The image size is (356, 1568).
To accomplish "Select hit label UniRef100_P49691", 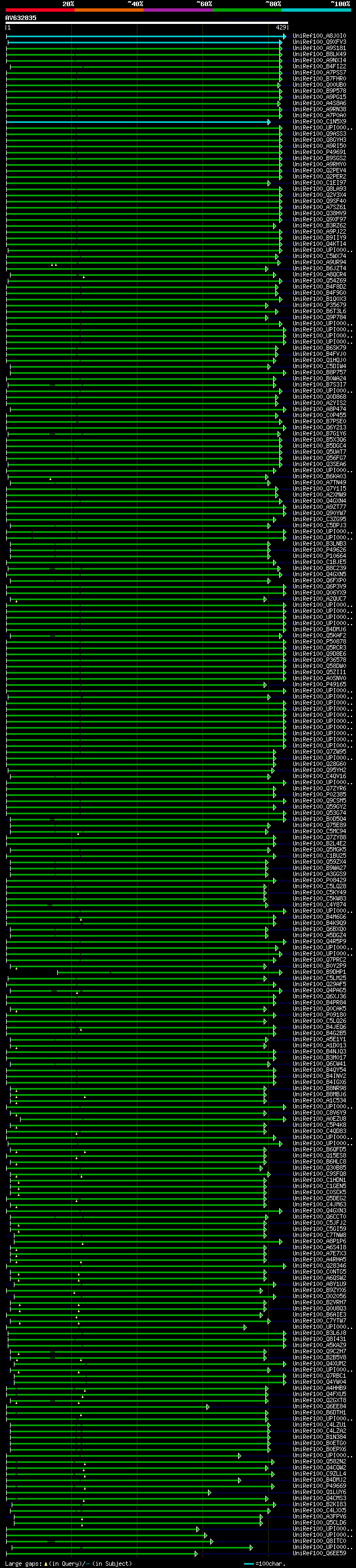I will click(319, 152).
